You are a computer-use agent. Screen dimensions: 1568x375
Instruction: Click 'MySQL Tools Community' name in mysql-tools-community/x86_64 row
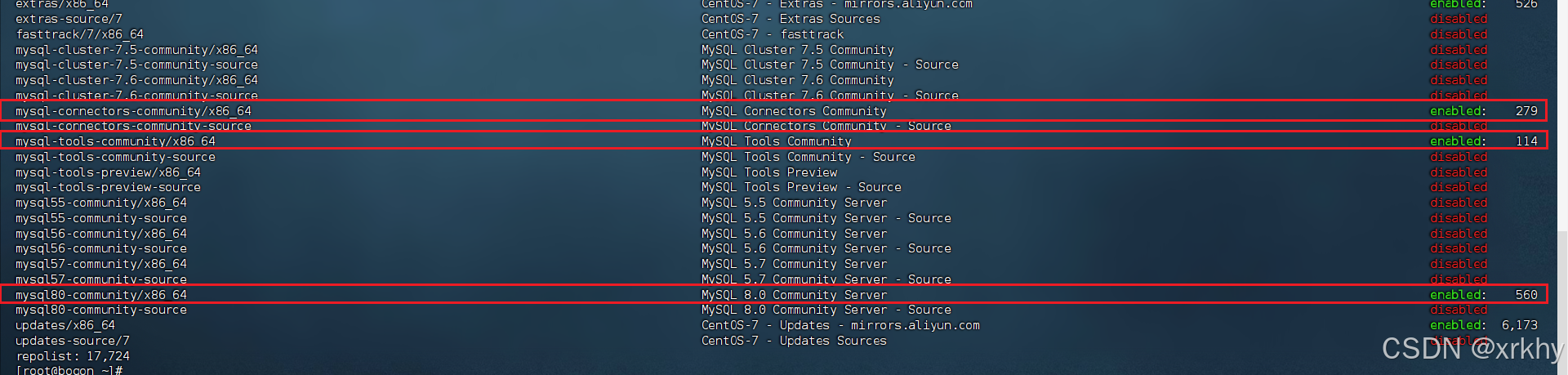(x=776, y=141)
